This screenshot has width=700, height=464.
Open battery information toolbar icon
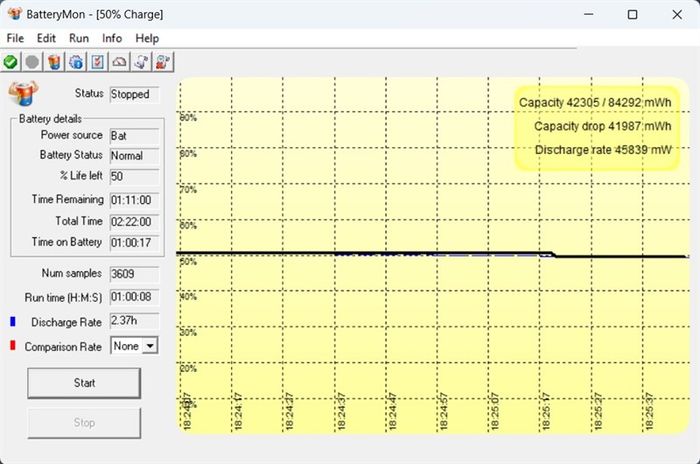54,62
